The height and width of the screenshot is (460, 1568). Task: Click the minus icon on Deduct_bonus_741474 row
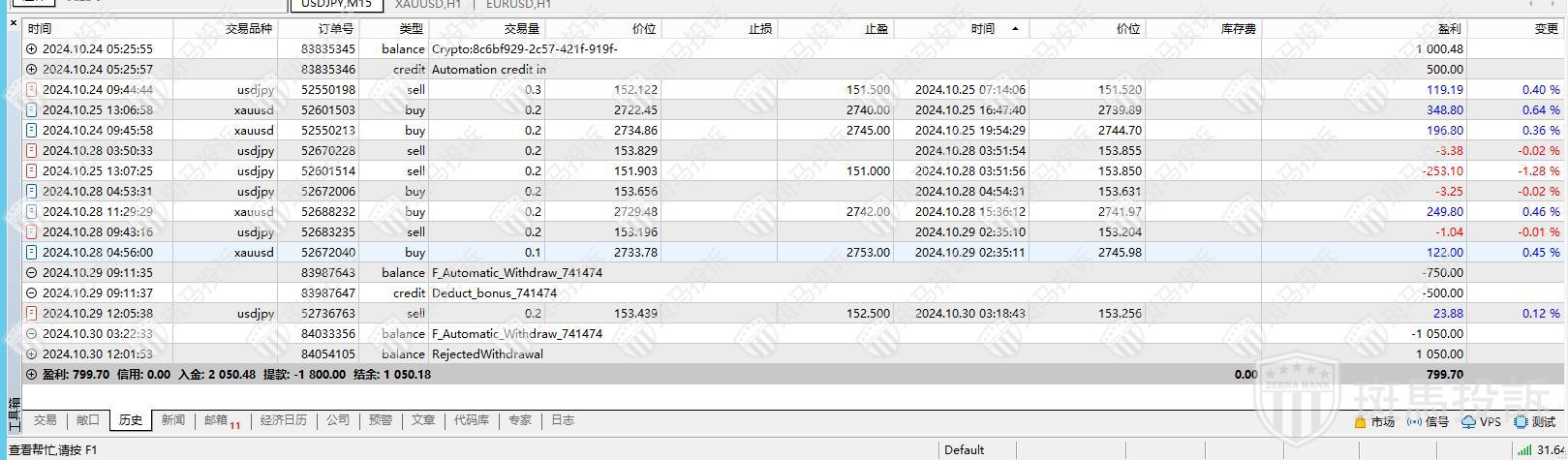click(32, 293)
